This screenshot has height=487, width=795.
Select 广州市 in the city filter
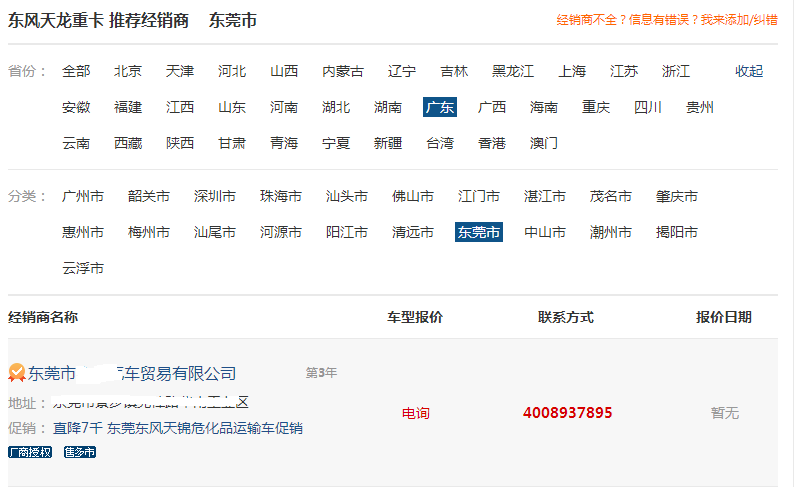83,196
